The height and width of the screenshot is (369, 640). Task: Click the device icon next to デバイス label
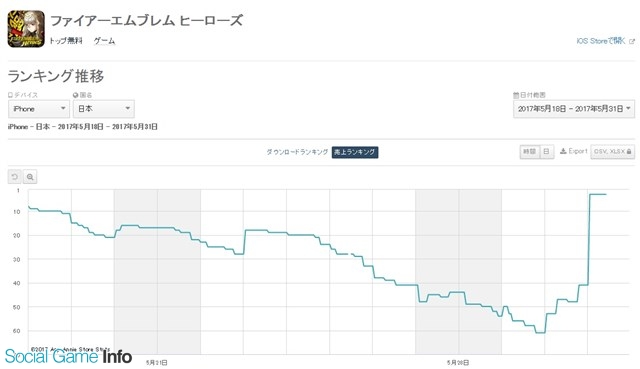(x=11, y=95)
